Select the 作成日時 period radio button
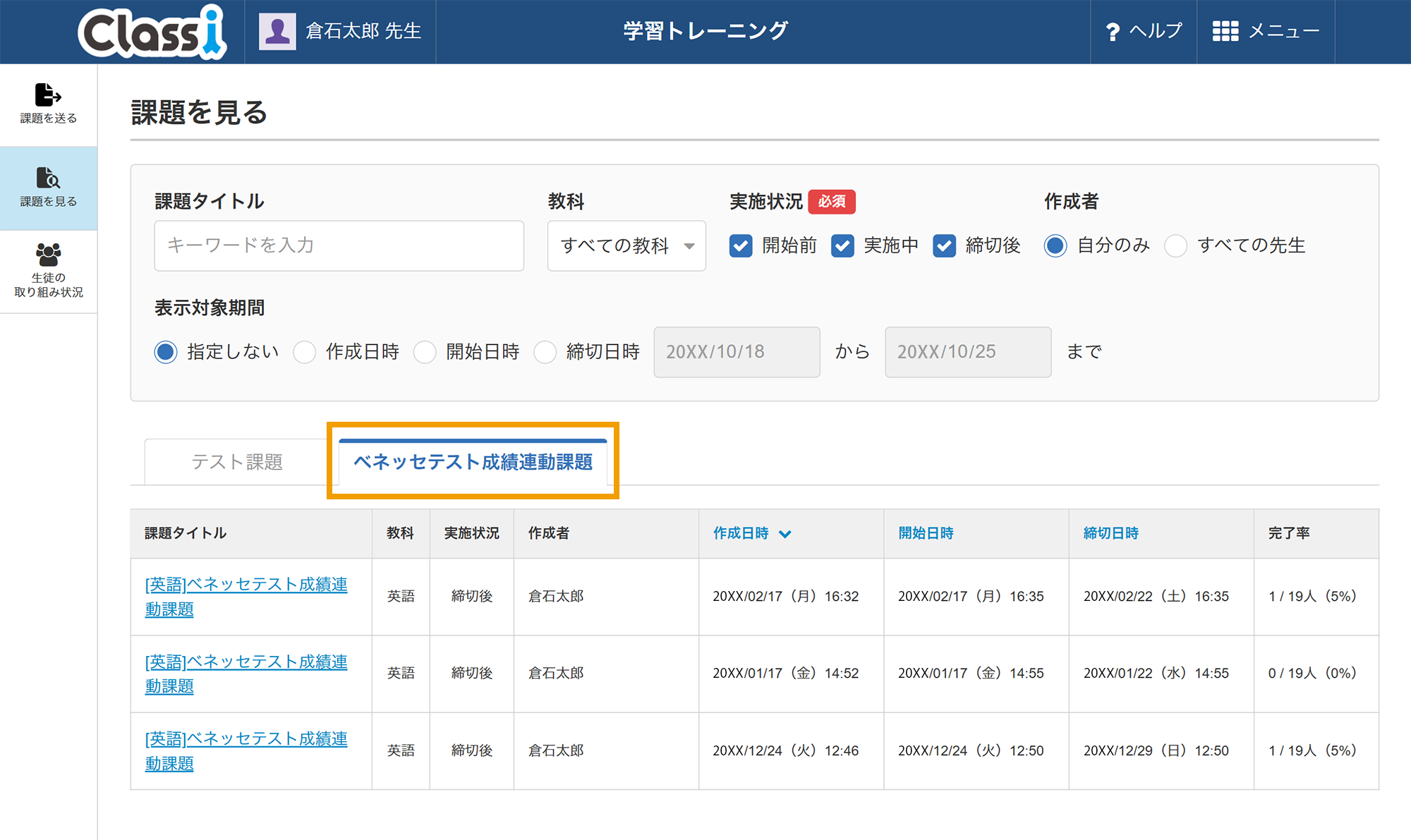The height and width of the screenshot is (840, 1411). click(305, 352)
